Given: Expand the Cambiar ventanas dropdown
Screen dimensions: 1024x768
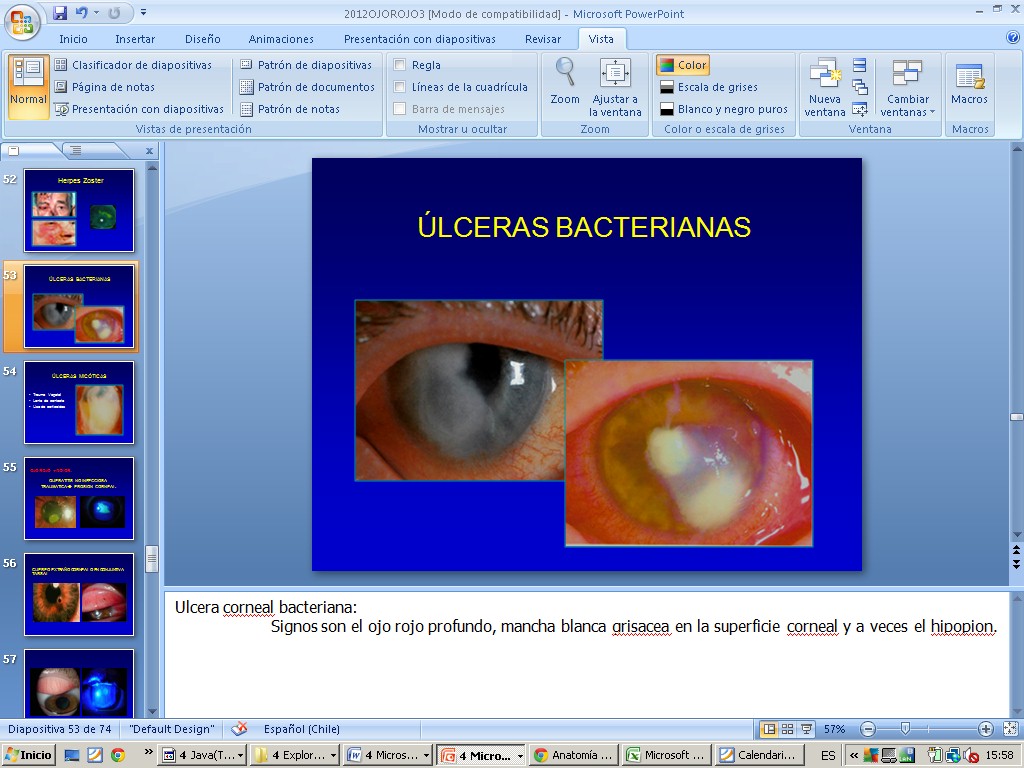Looking at the screenshot, I should [907, 105].
